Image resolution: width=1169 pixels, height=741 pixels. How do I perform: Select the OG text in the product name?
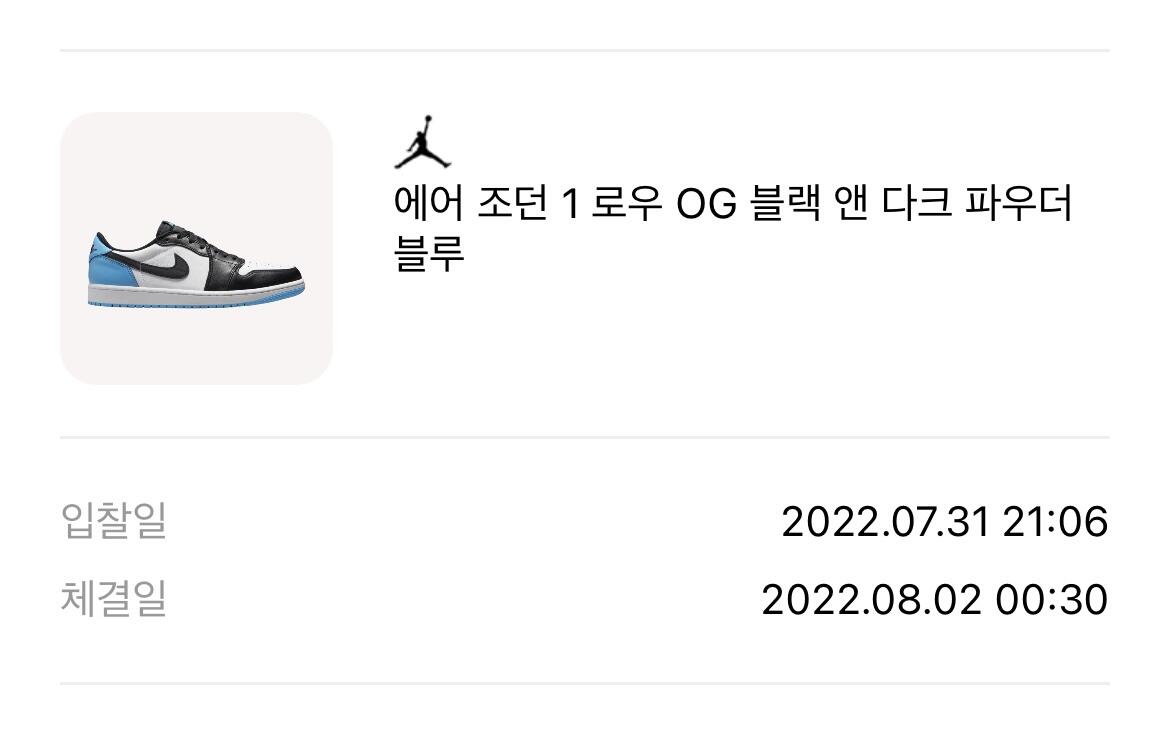pos(707,205)
